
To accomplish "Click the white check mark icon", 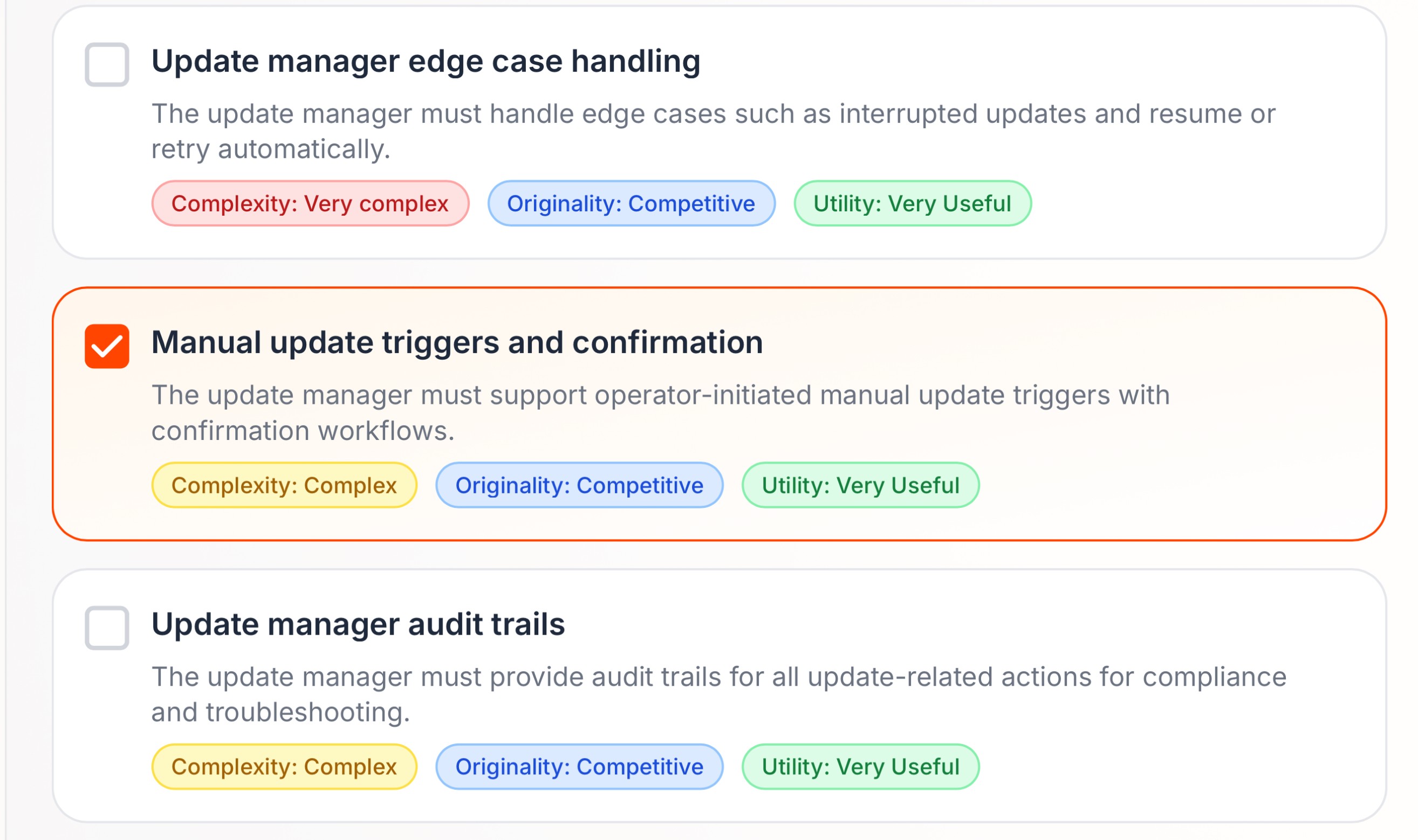I will (x=107, y=347).
